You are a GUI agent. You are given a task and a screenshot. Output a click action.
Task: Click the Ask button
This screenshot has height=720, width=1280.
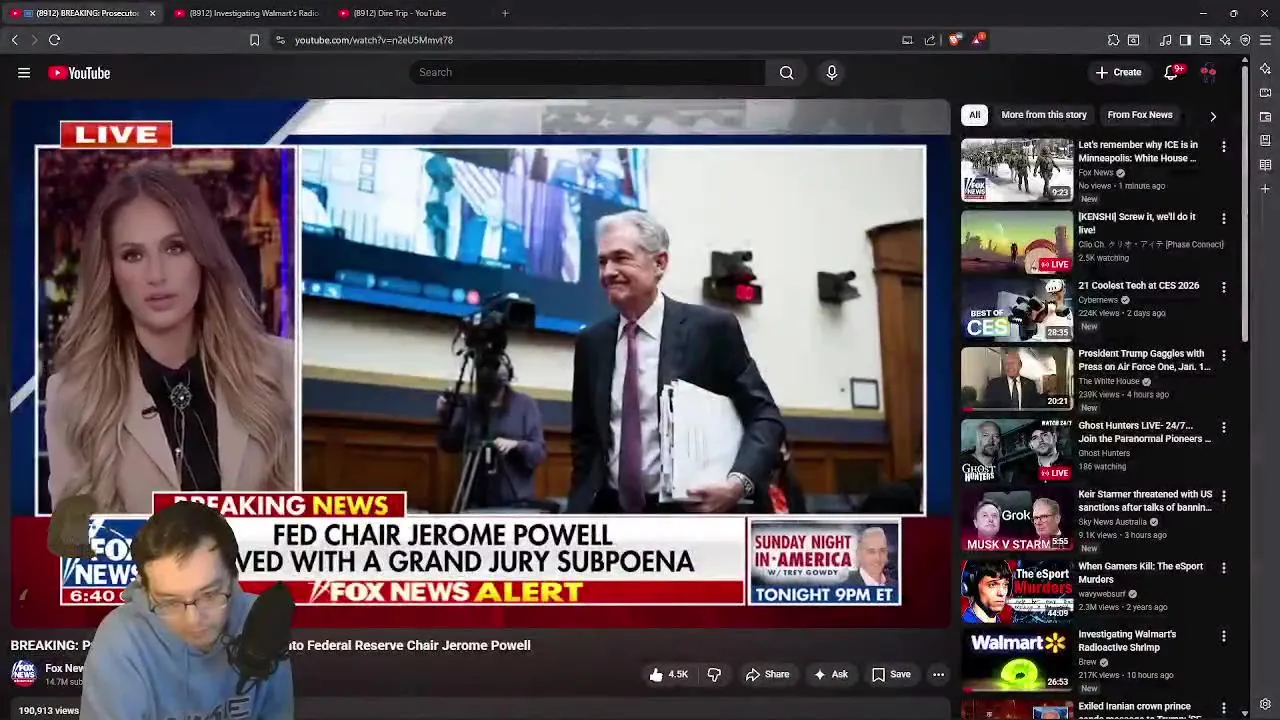coord(830,675)
